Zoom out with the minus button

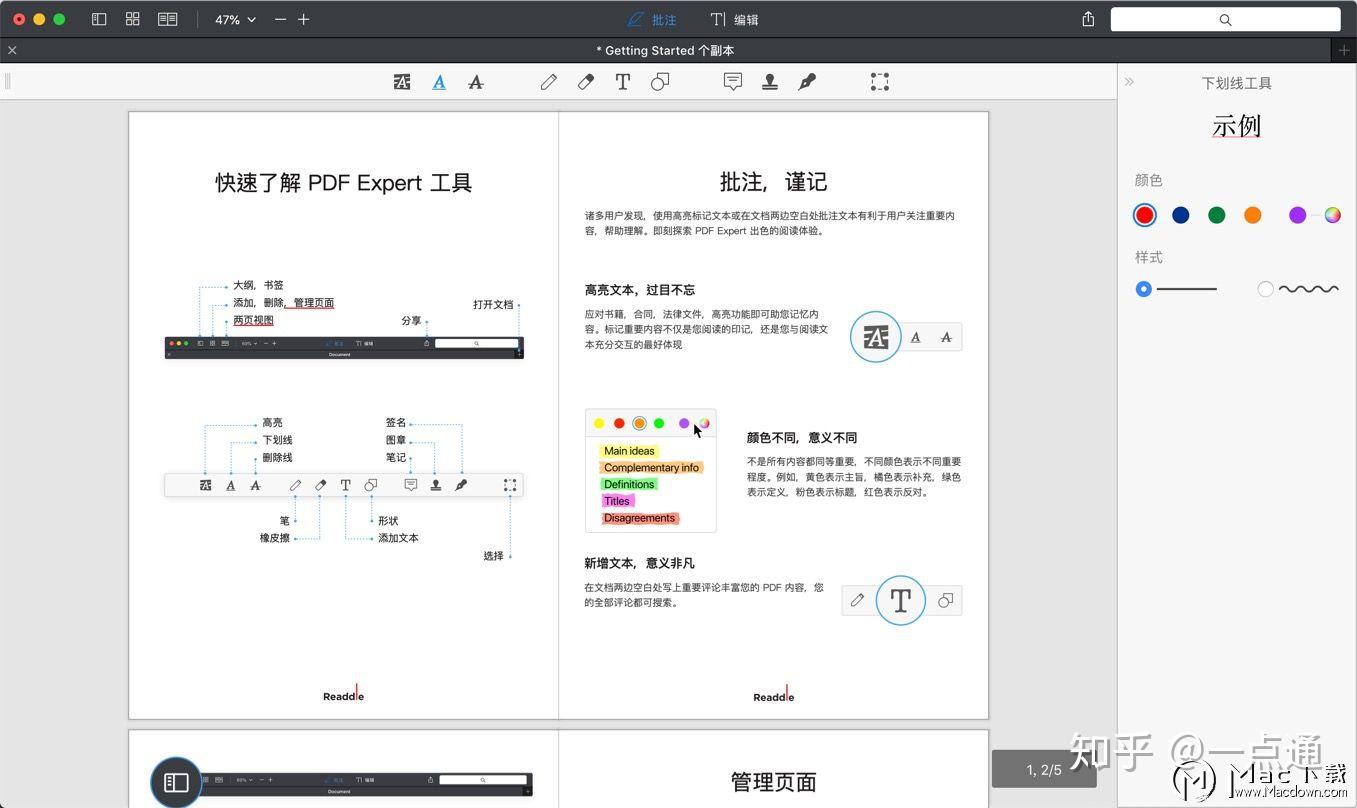pos(280,19)
